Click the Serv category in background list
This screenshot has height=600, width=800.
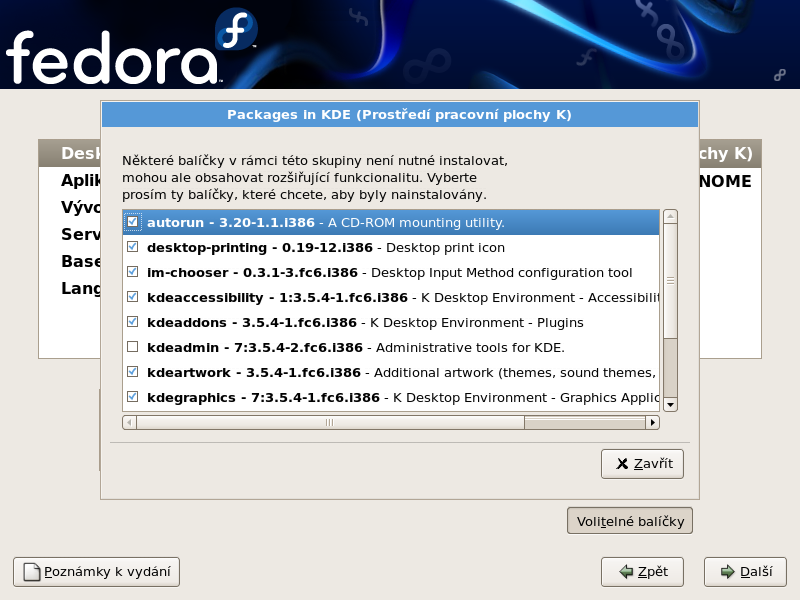pos(81,234)
